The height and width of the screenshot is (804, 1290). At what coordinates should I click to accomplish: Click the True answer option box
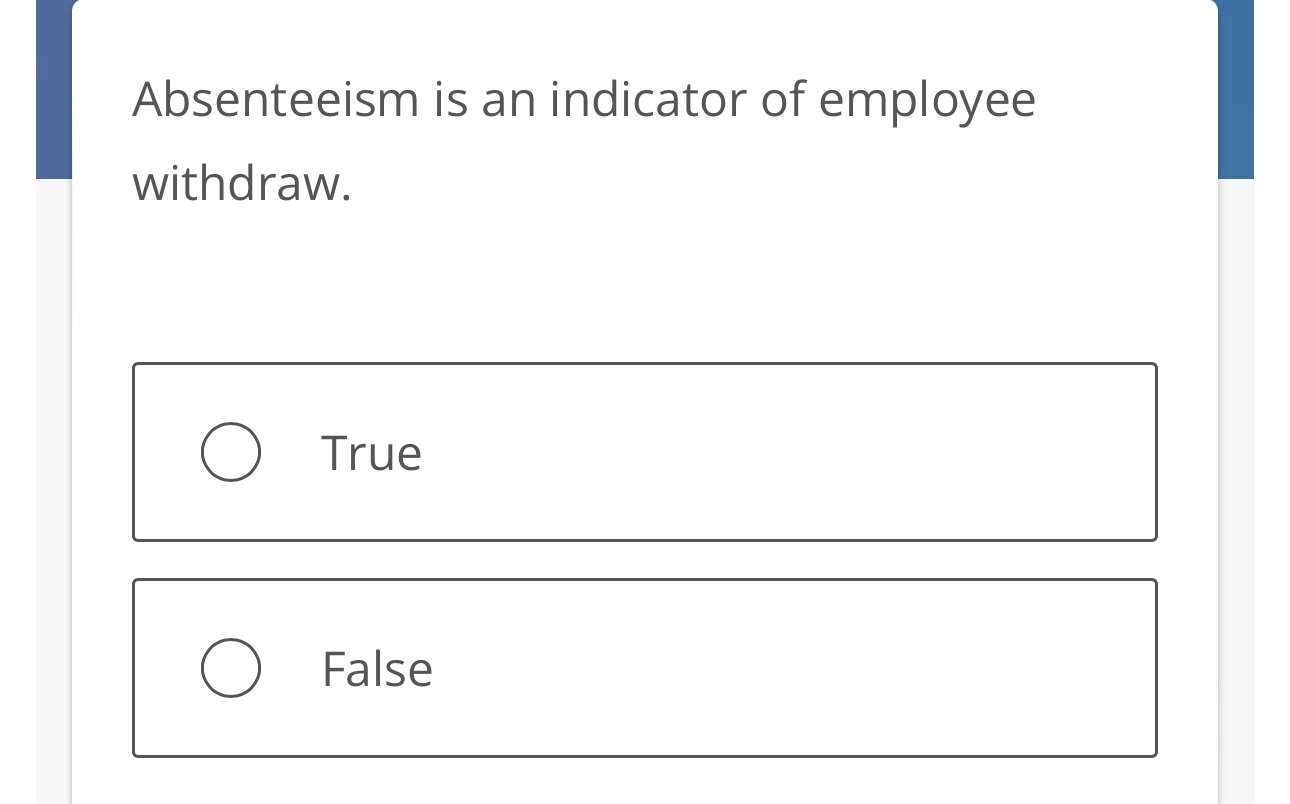tap(645, 452)
